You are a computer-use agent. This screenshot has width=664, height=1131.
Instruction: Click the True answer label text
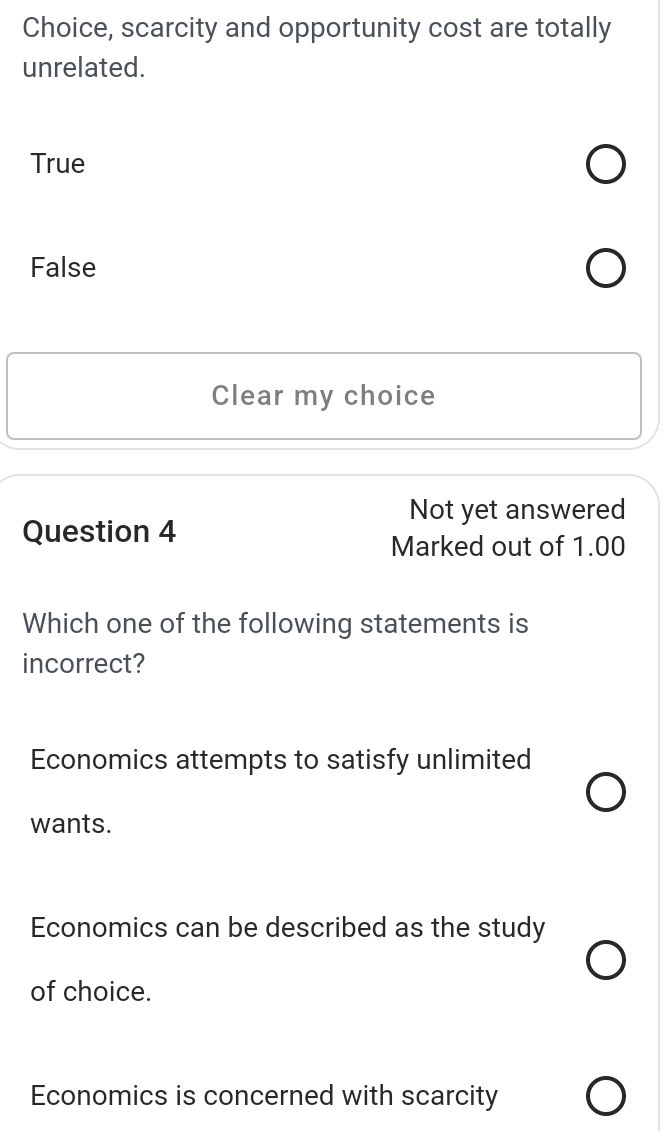point(57,163)
